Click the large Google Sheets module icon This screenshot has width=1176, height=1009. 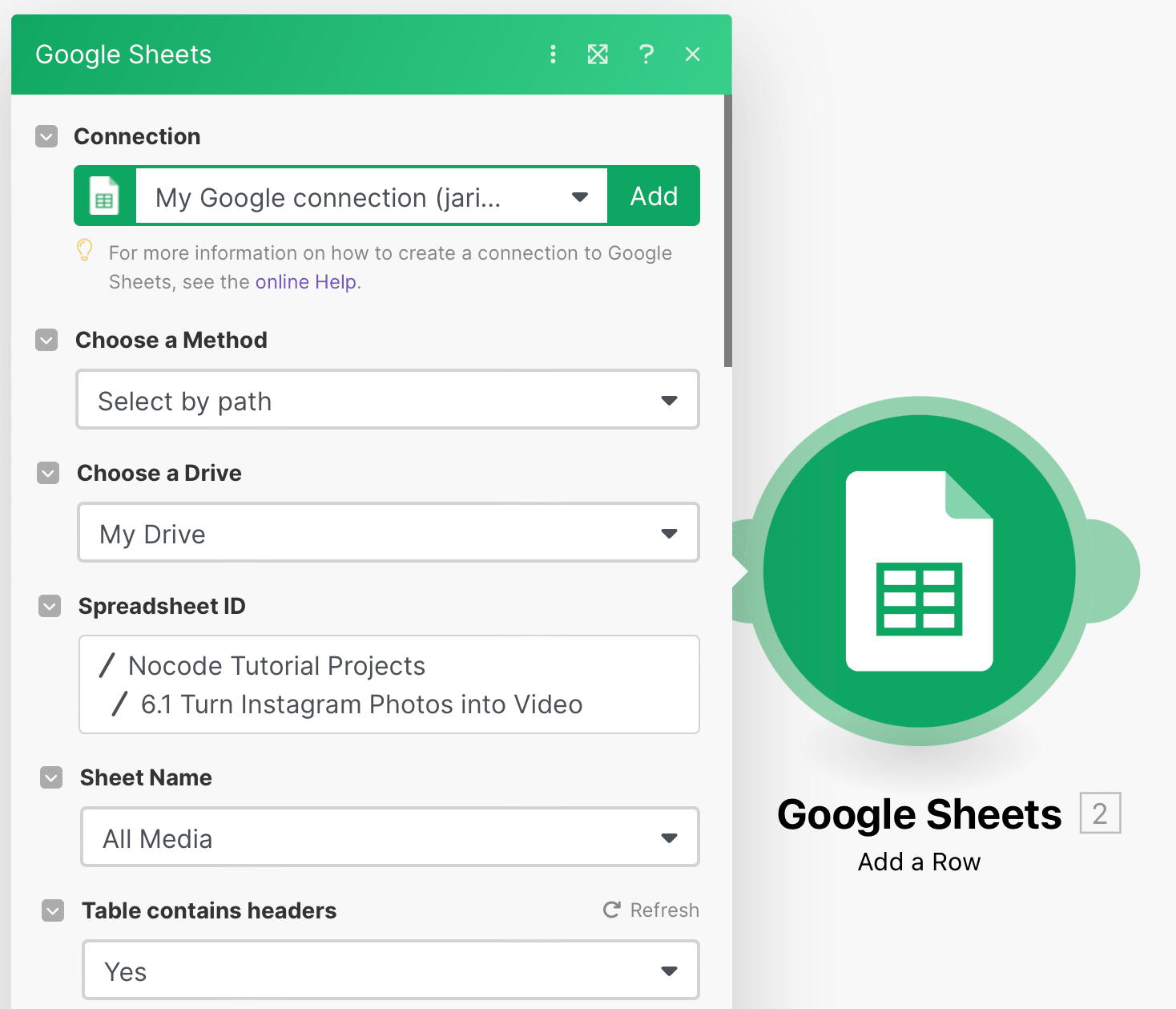click(x=919, y=569)
